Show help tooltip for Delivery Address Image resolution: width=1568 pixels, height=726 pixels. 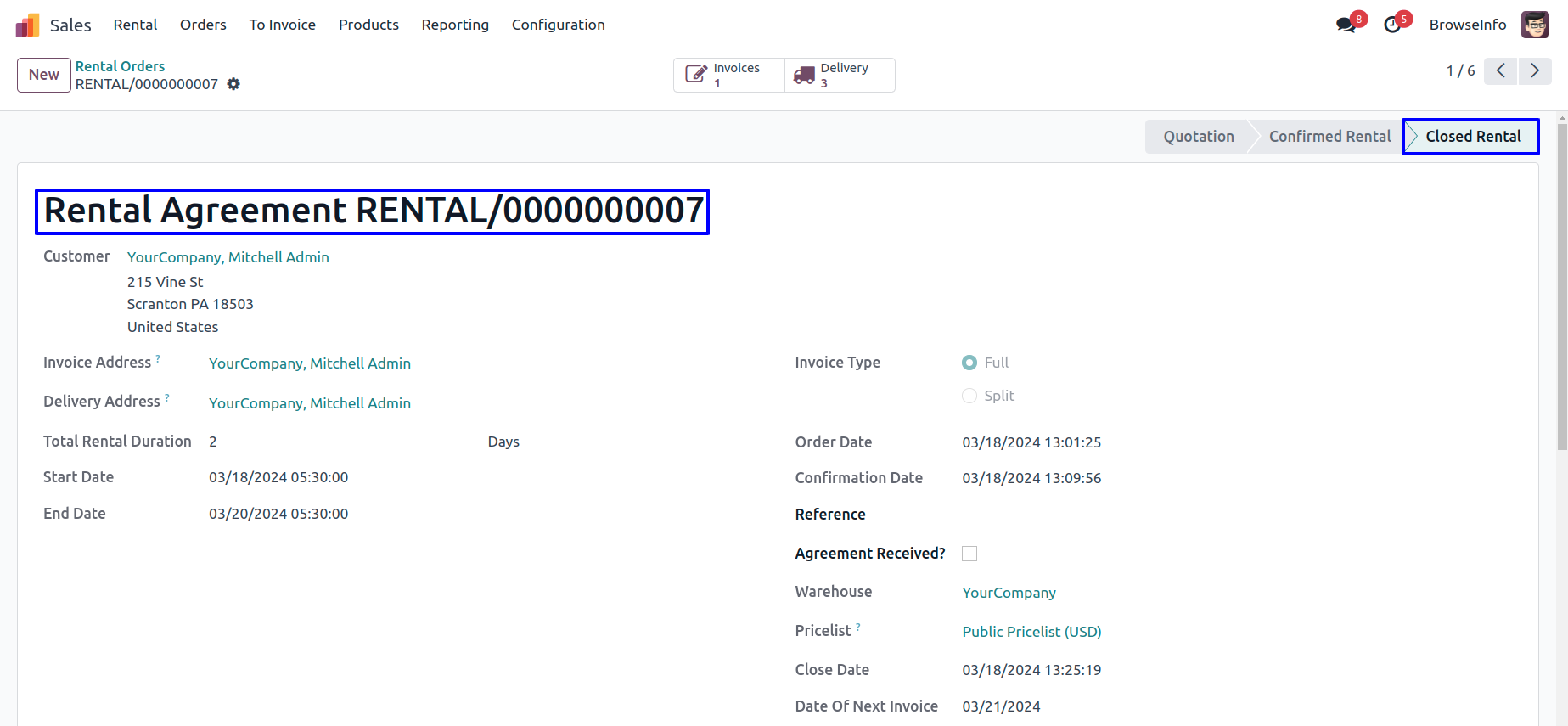[x=167, y=397]
